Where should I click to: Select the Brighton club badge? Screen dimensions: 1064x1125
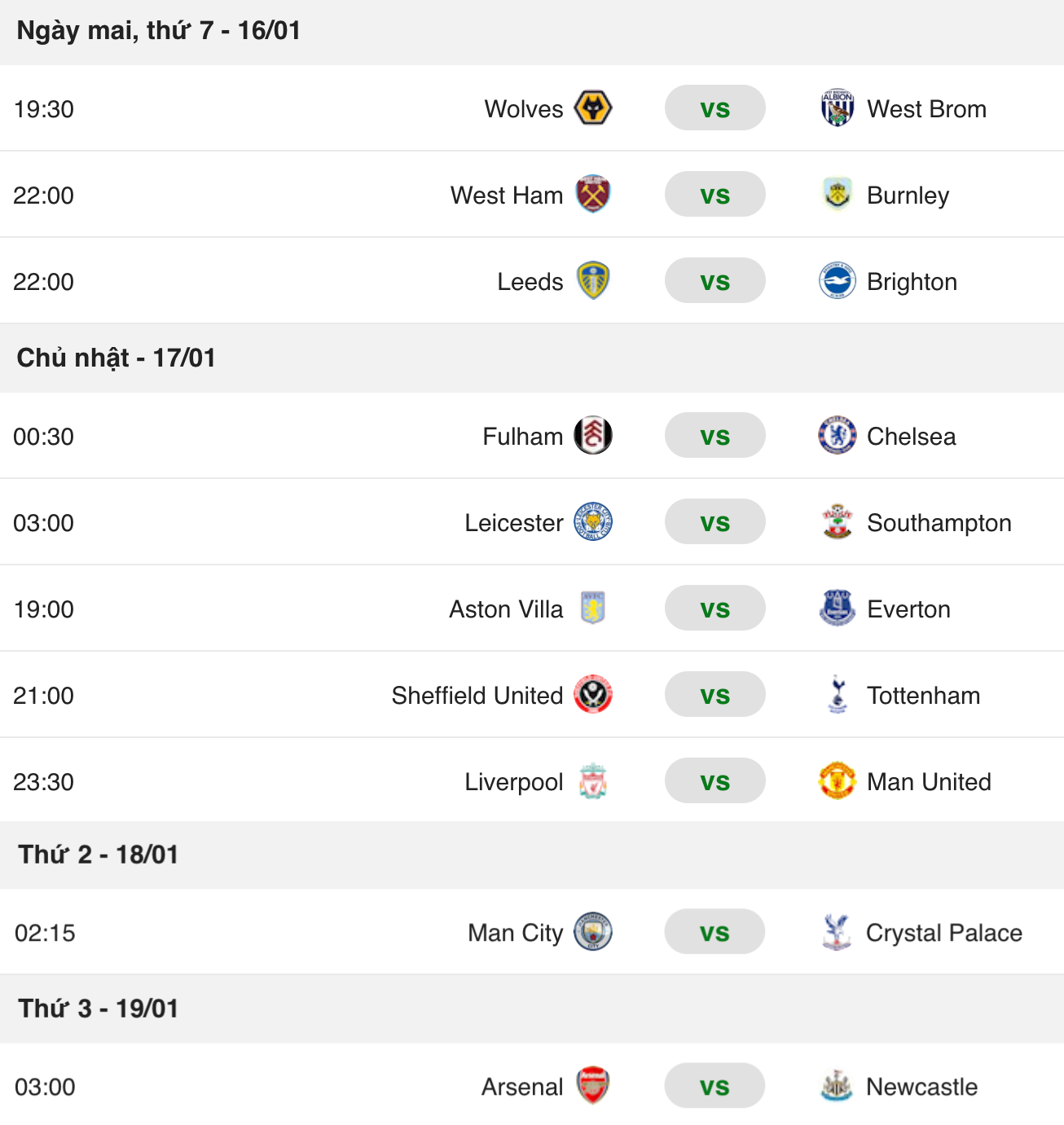tap(836, 280)
